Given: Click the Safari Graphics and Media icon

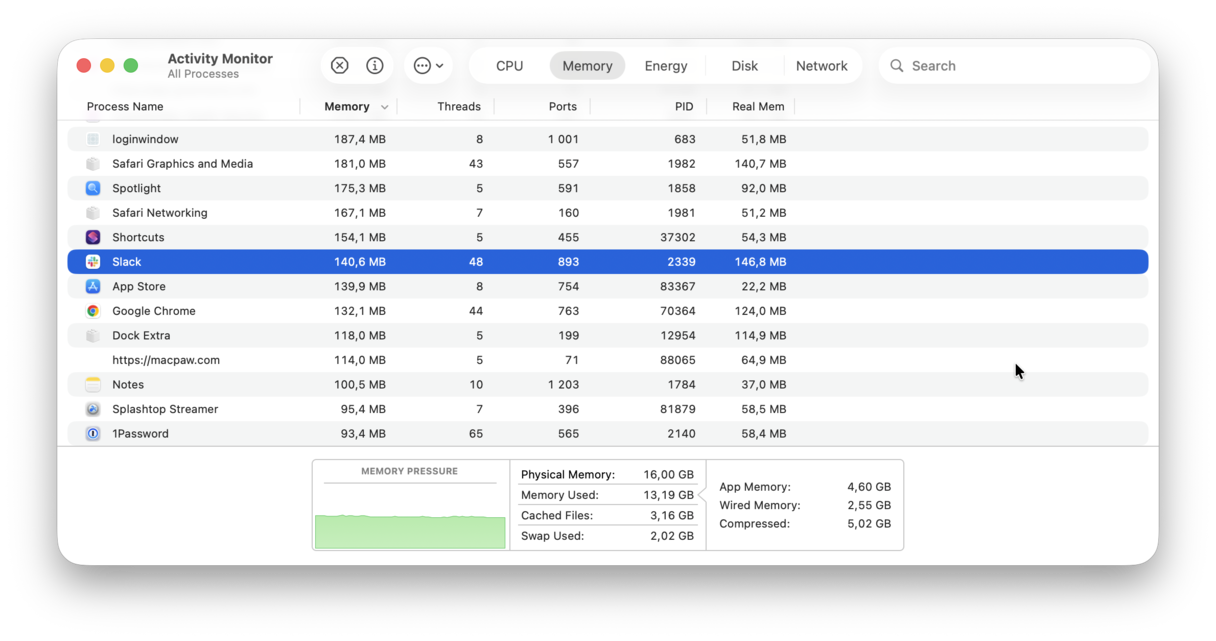Looking at the screenshot, I should coord(93,164).
